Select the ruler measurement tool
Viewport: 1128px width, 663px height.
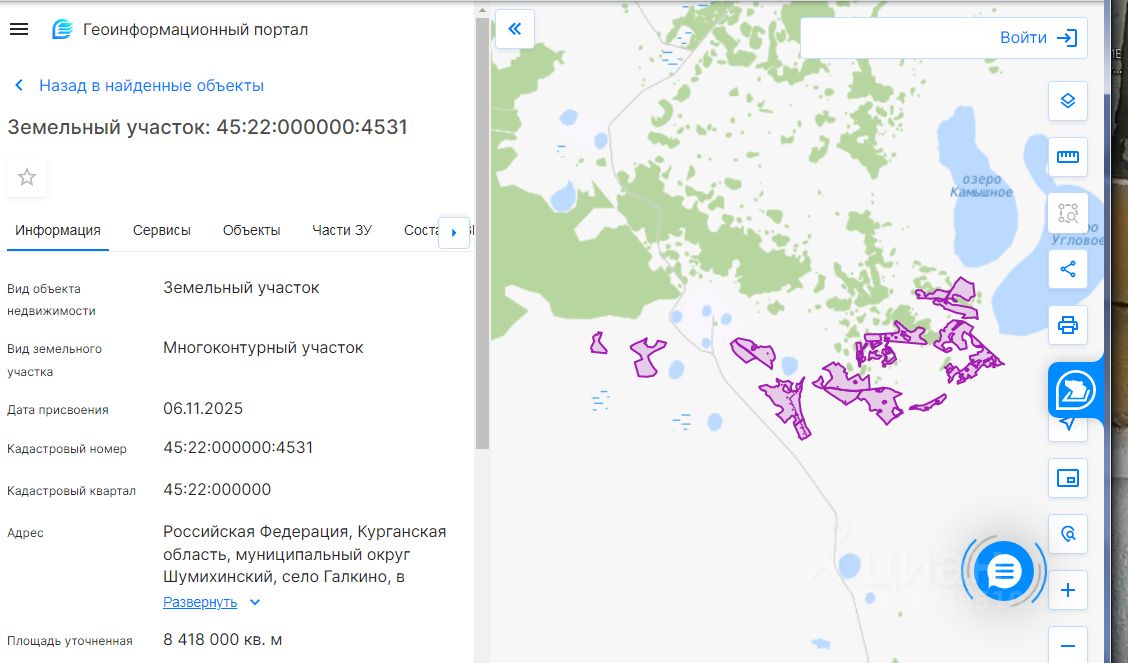coord(1067,157)
